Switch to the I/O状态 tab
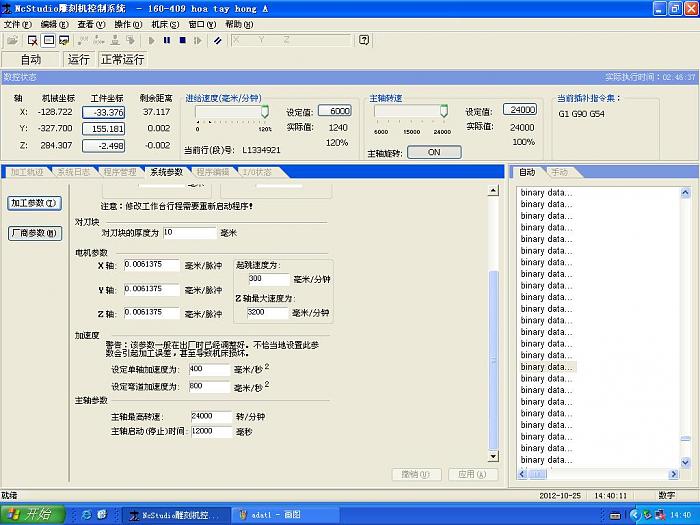Image resolution: width=700 pixels, height=525 pixels. (258, 172)
